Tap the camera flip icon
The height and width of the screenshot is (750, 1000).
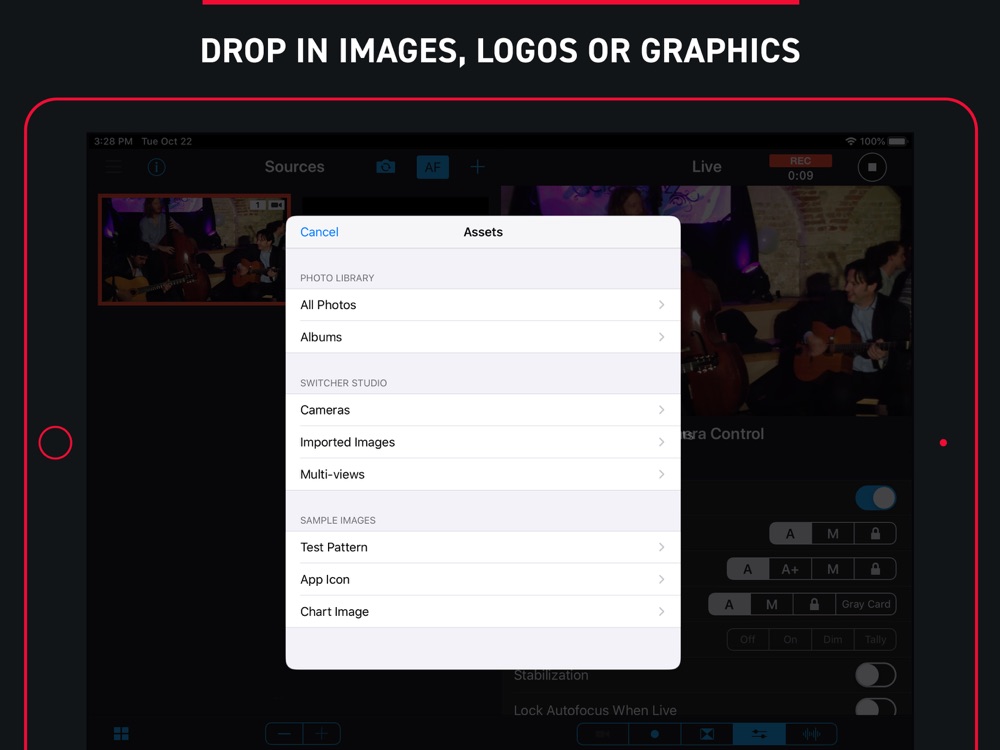pyautogui.click(x=386, y=167)
